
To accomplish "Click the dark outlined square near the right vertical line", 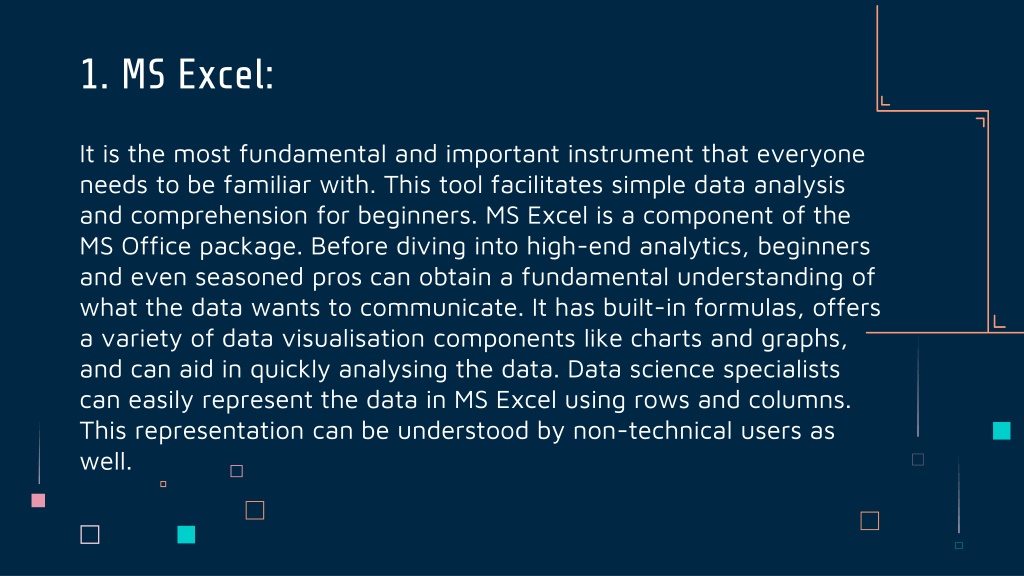I will click(x=918, y=460).
